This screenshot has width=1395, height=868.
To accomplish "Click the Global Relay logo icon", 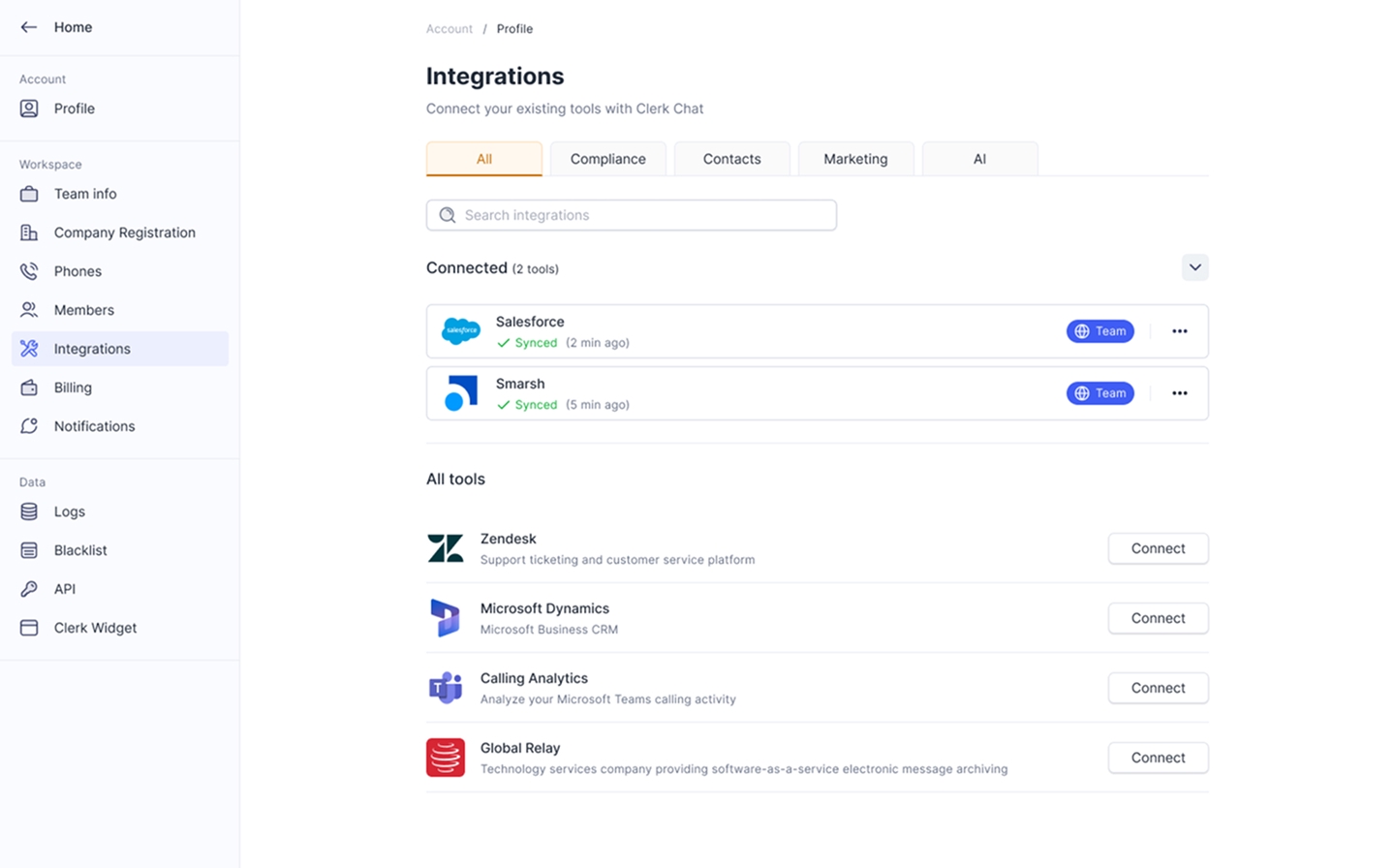I will [x=446, y=758].
